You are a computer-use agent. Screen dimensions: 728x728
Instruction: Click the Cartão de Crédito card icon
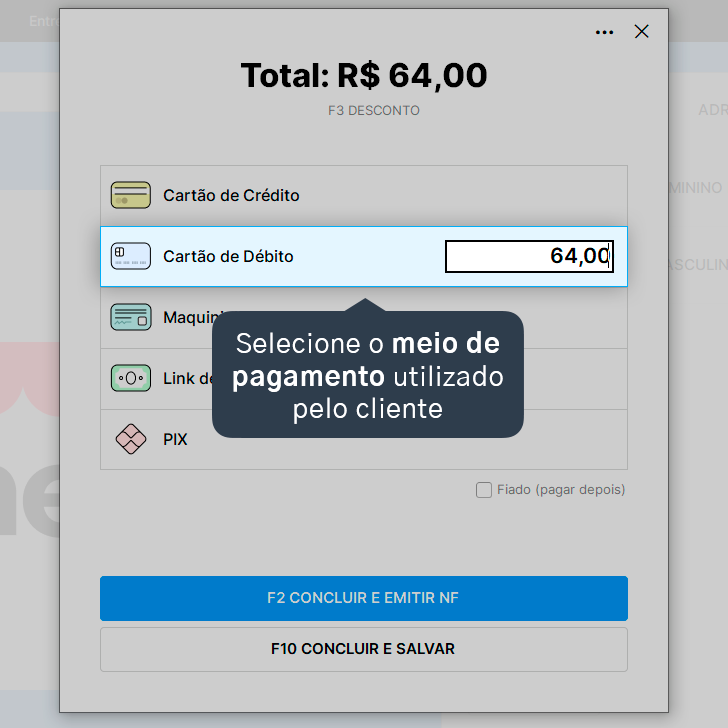pyautogui.click(x=130, y=195)
